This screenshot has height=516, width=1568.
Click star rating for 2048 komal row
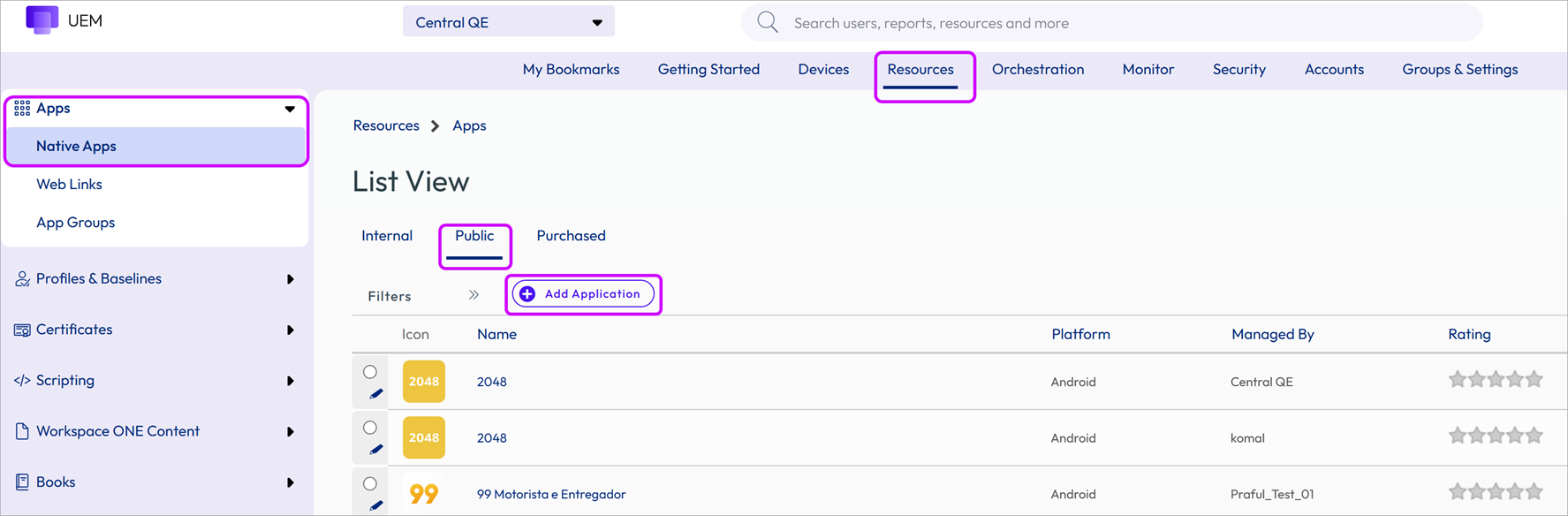[x=1496, y=436]
